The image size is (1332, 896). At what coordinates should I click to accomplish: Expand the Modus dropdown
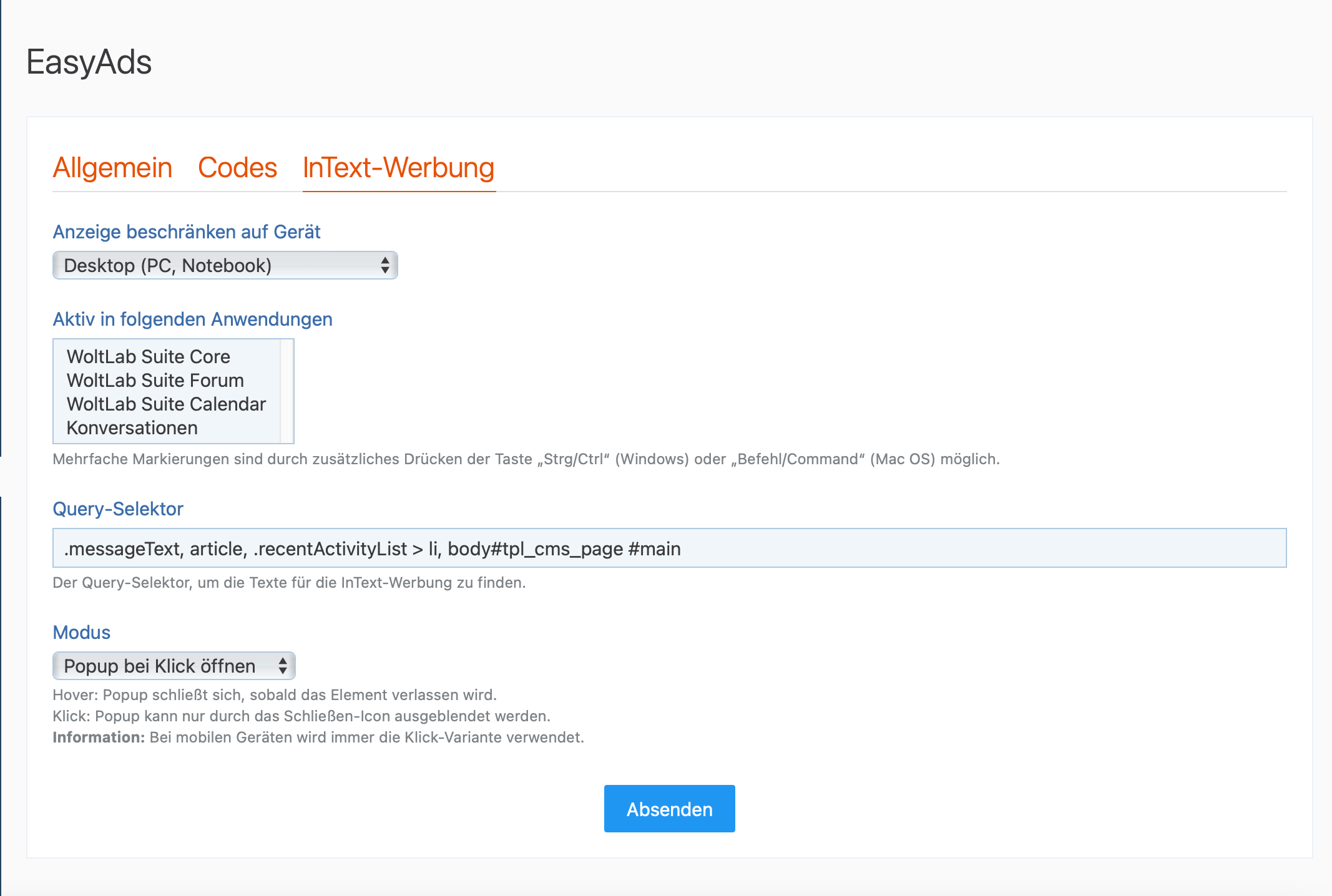point(162,666)
